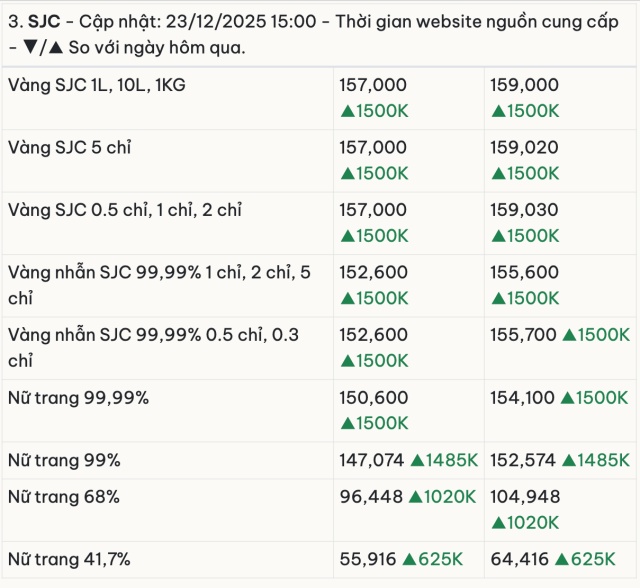640x588 pixels.
Task: Select the "Vàng SJC 1L, 10L, 1KG" row label
Action: coord(96,86)
